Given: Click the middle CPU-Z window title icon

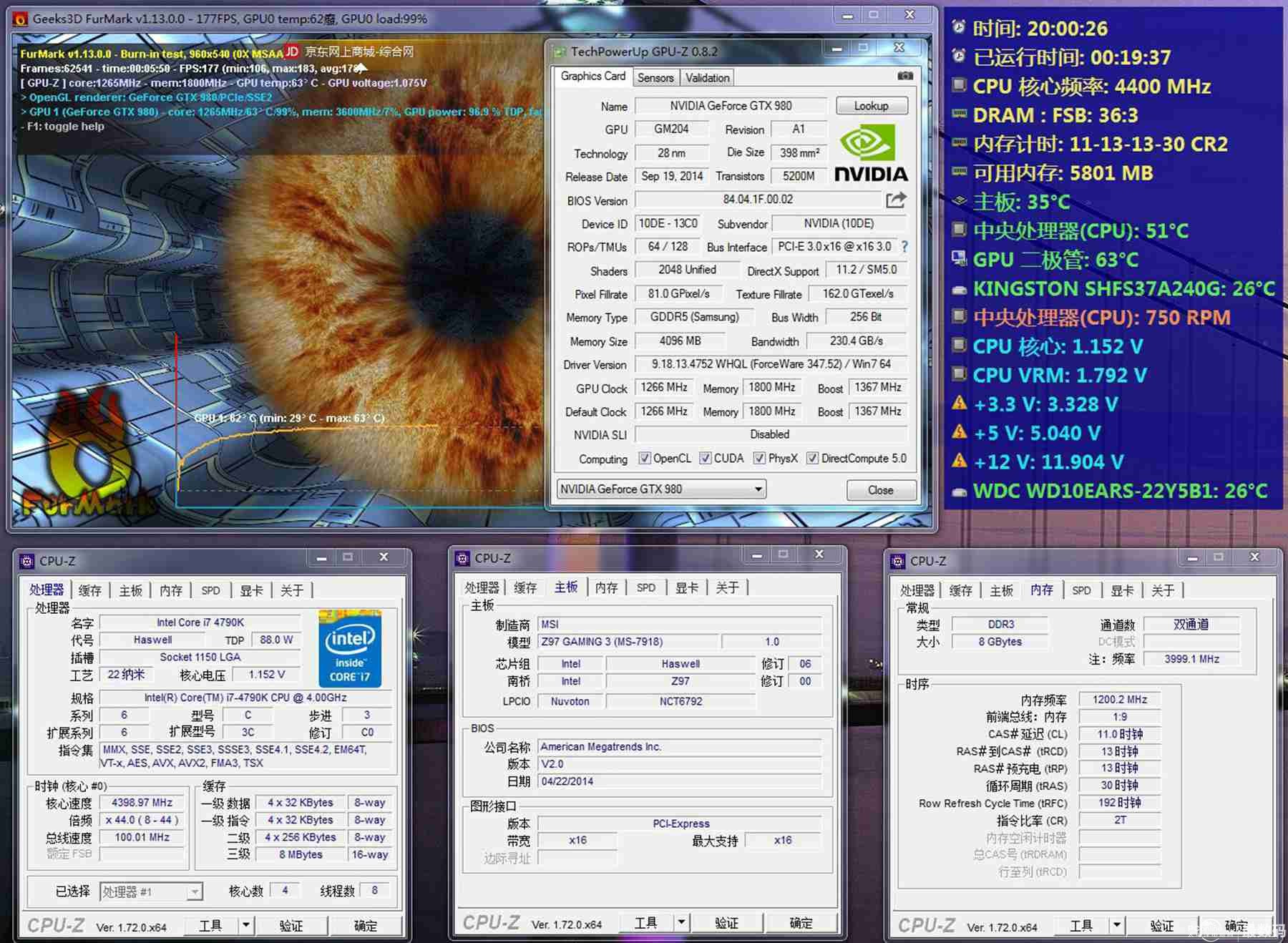Looking at the screenshot, I should pos(462,558).
